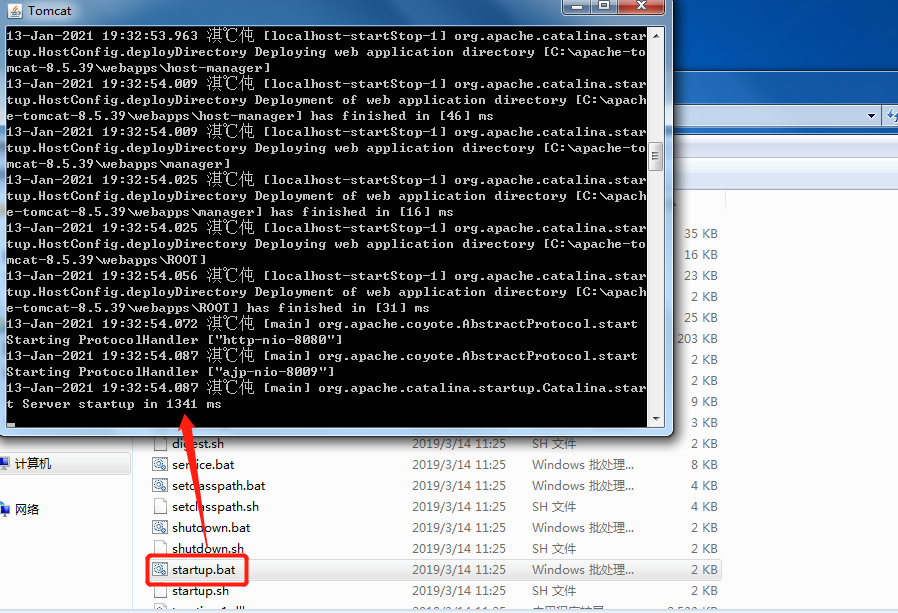Click the 8 KB size of service.bat

[x=704, y=465]
